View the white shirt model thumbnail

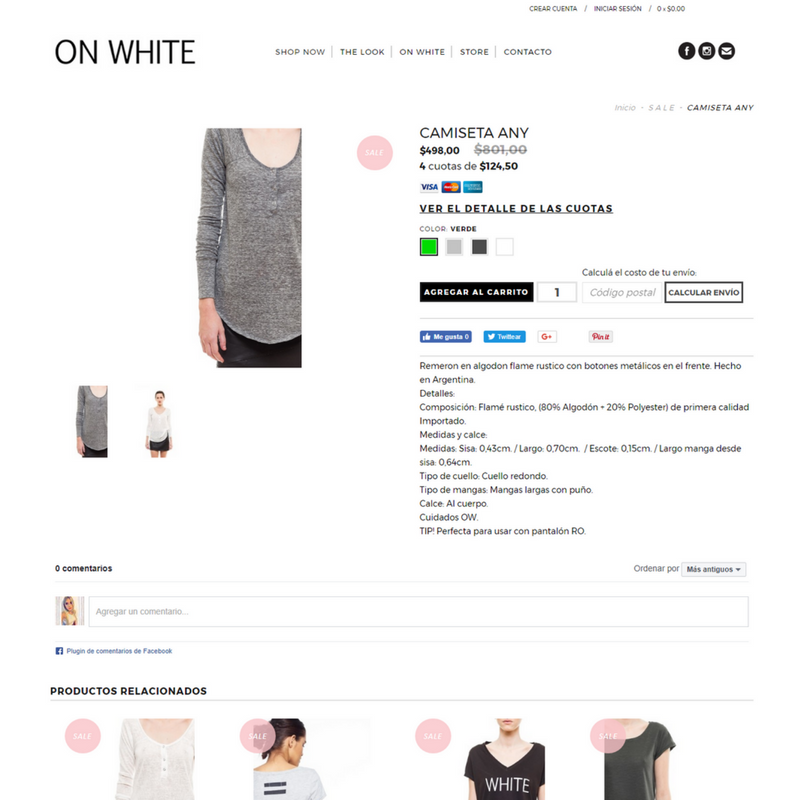click(x=159, y=422)
